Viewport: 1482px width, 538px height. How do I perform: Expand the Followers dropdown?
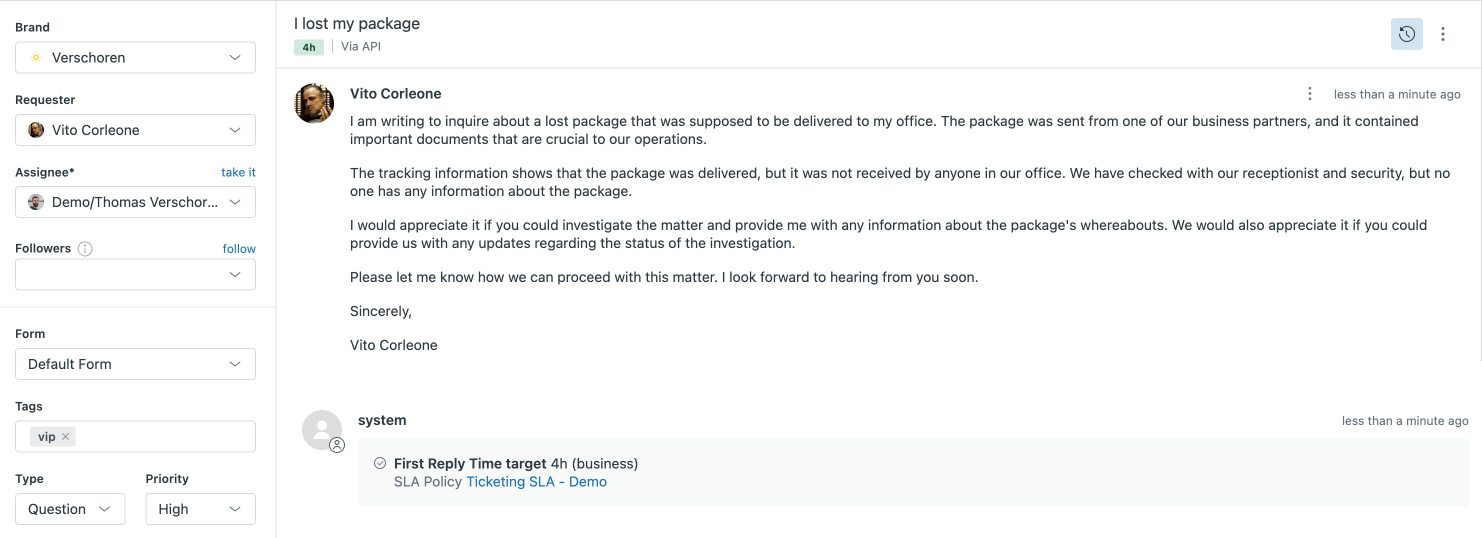(x=135, y=274)
